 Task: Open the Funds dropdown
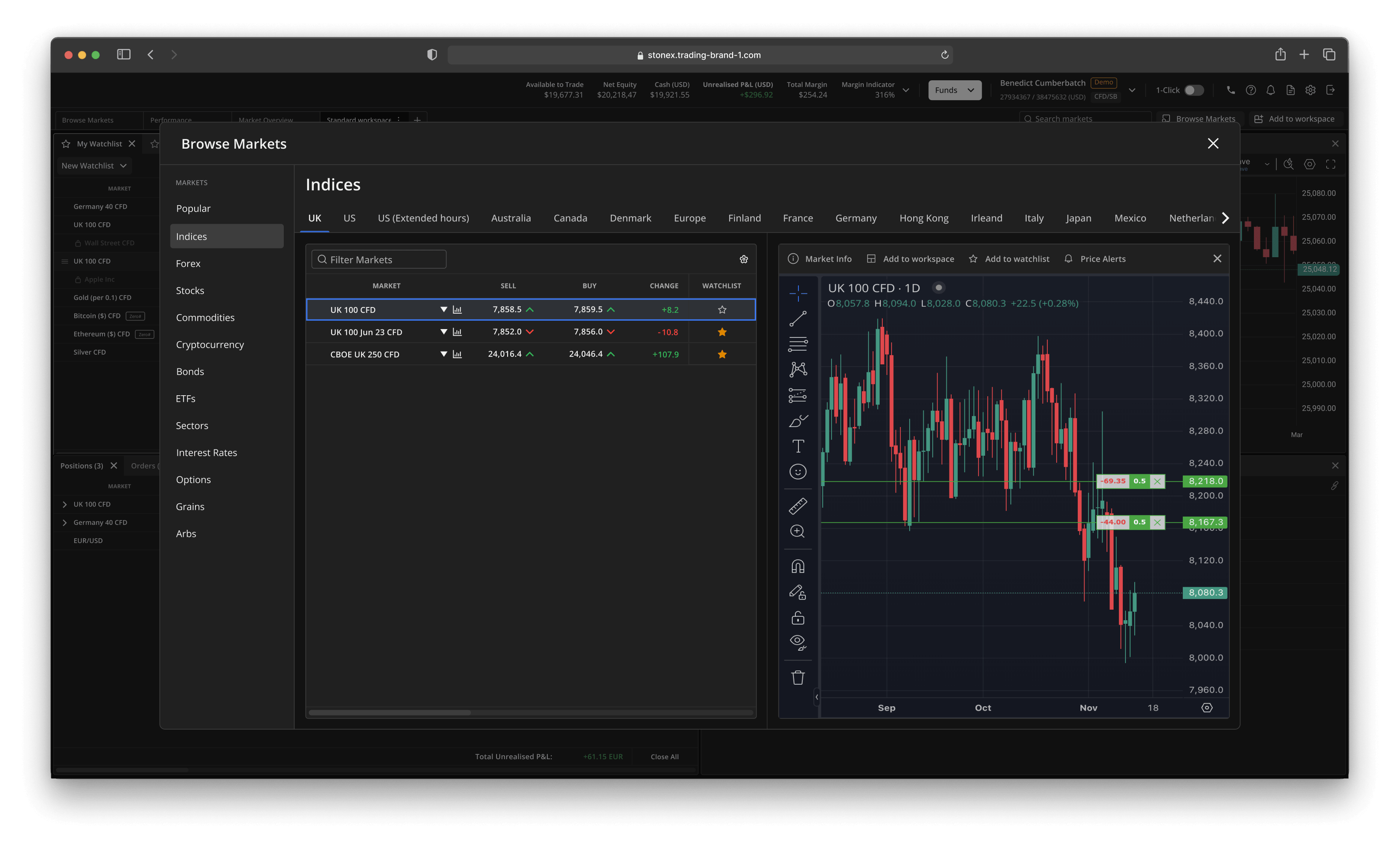click(954, 90)
